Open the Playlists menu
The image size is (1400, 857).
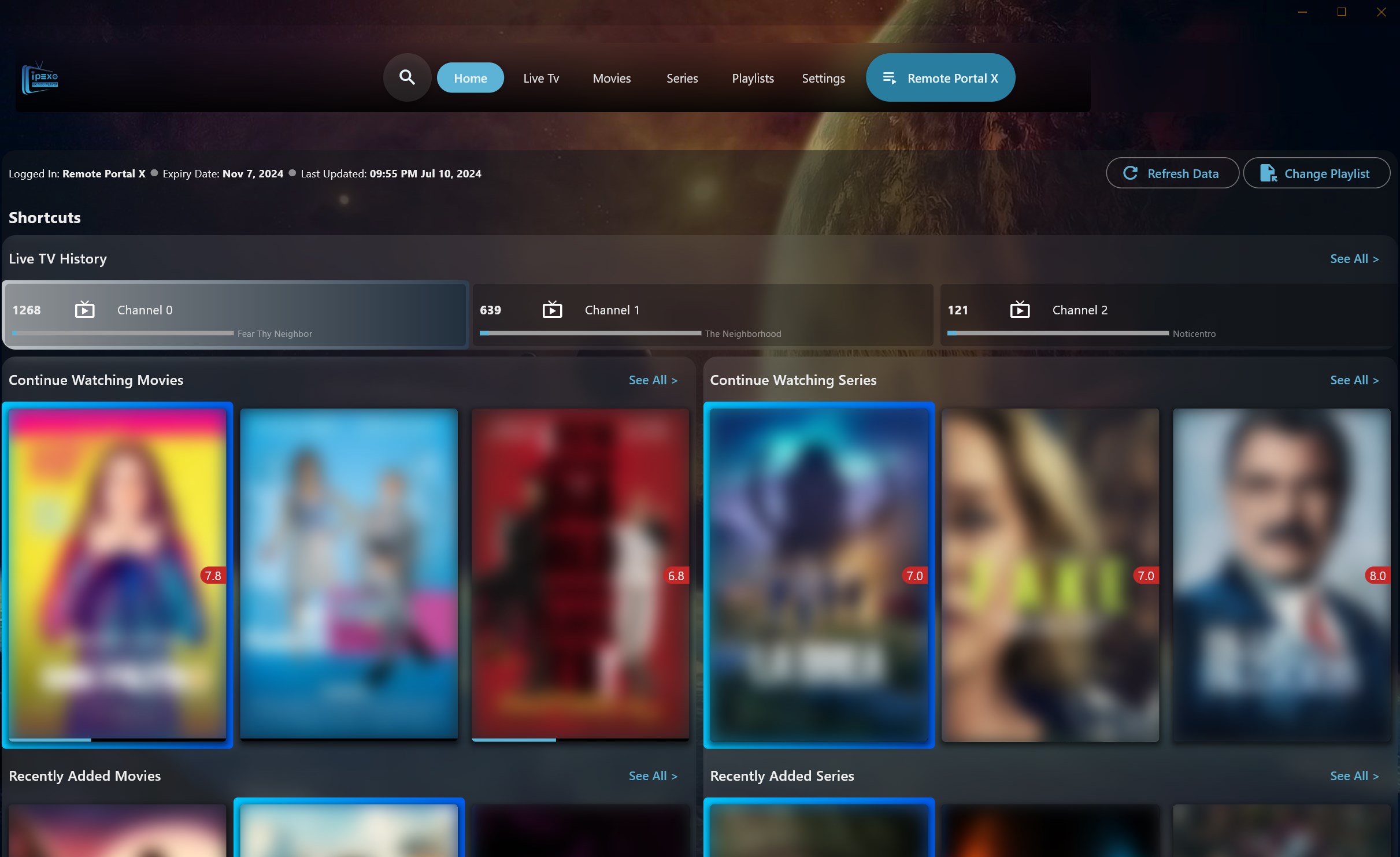click(x=752, y=77)
